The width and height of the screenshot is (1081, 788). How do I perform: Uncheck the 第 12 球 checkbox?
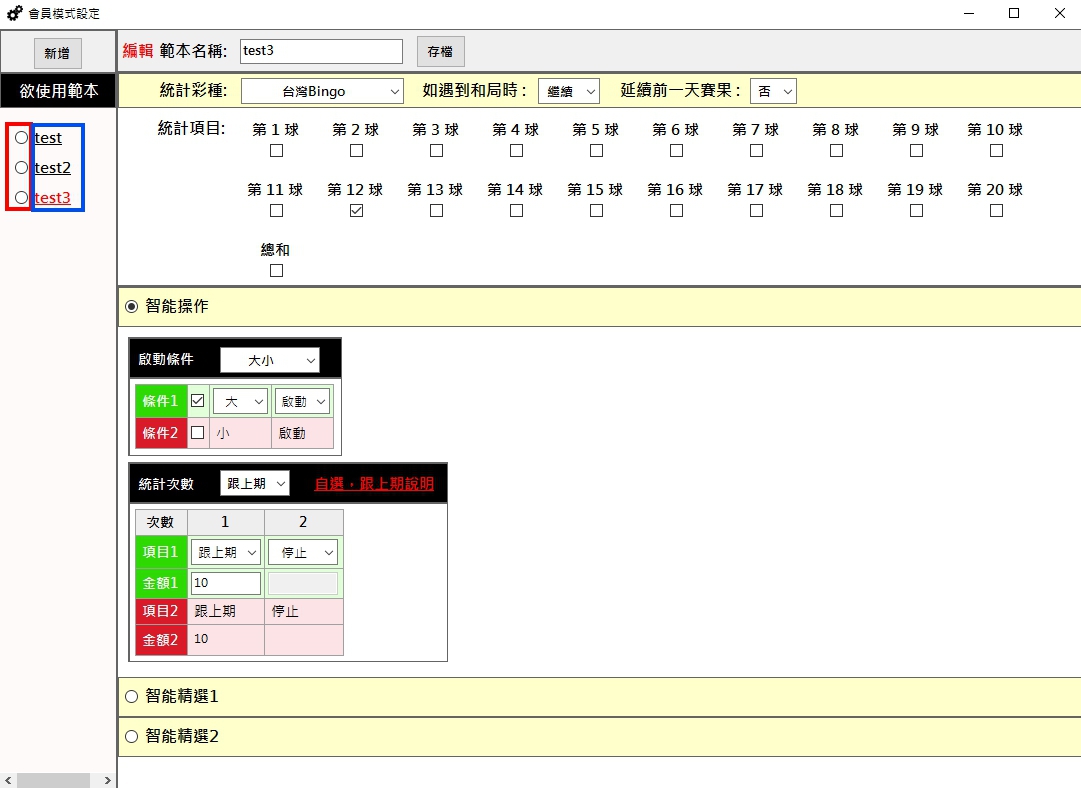pos(357,211)
